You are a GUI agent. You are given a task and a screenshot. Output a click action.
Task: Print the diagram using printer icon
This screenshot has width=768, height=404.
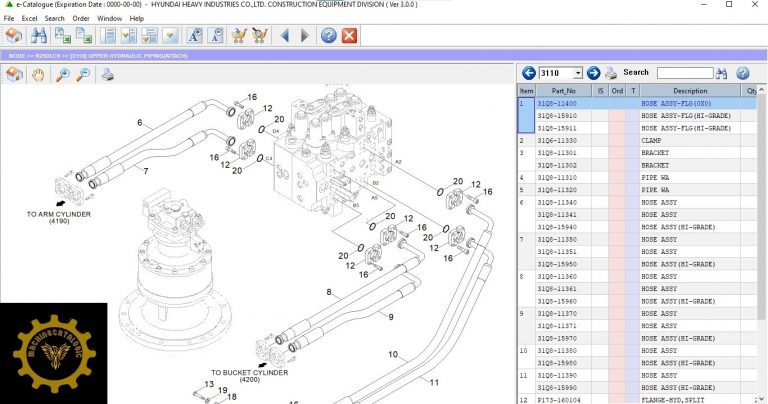click(107, 75)
